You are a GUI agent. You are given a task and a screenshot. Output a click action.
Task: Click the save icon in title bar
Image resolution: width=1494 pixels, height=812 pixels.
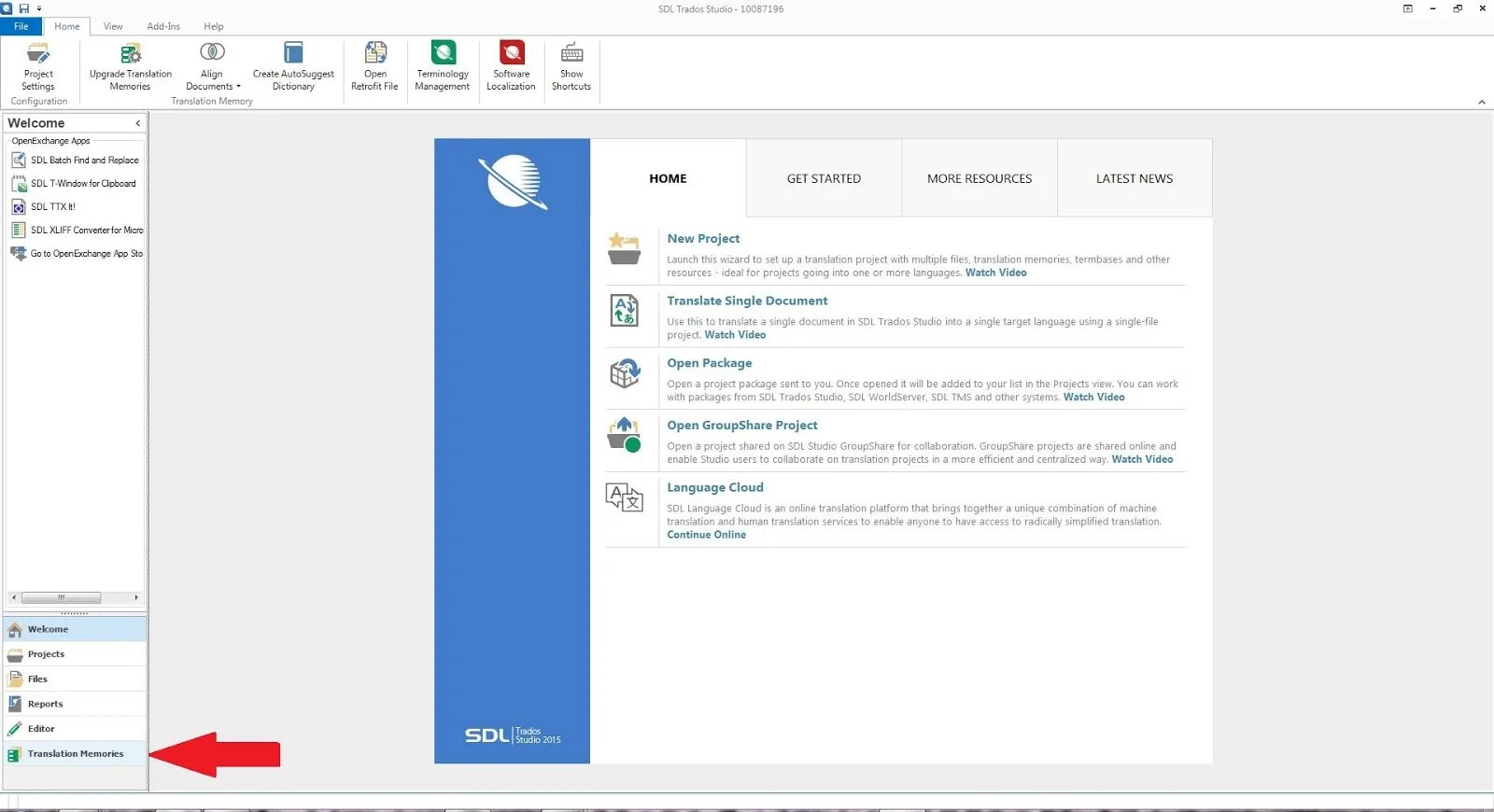point(23,8)
